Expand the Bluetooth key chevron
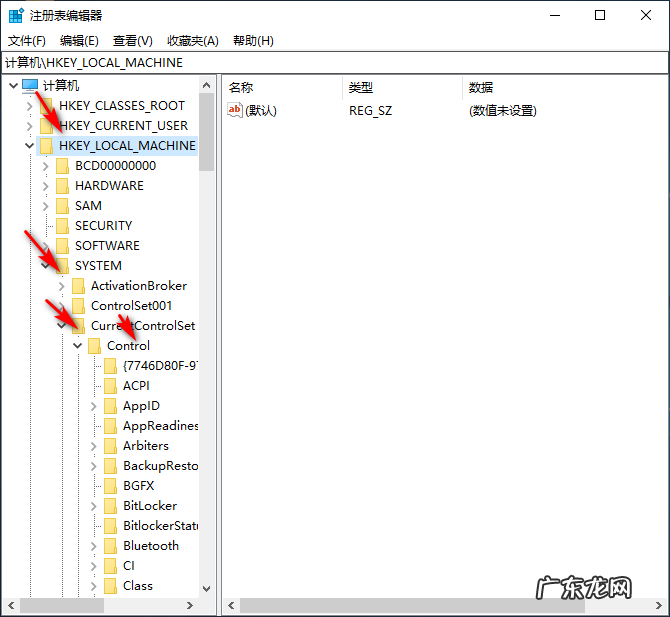Image resolution: width=670 pixels, height=617 pixels. tap(94, 546)
